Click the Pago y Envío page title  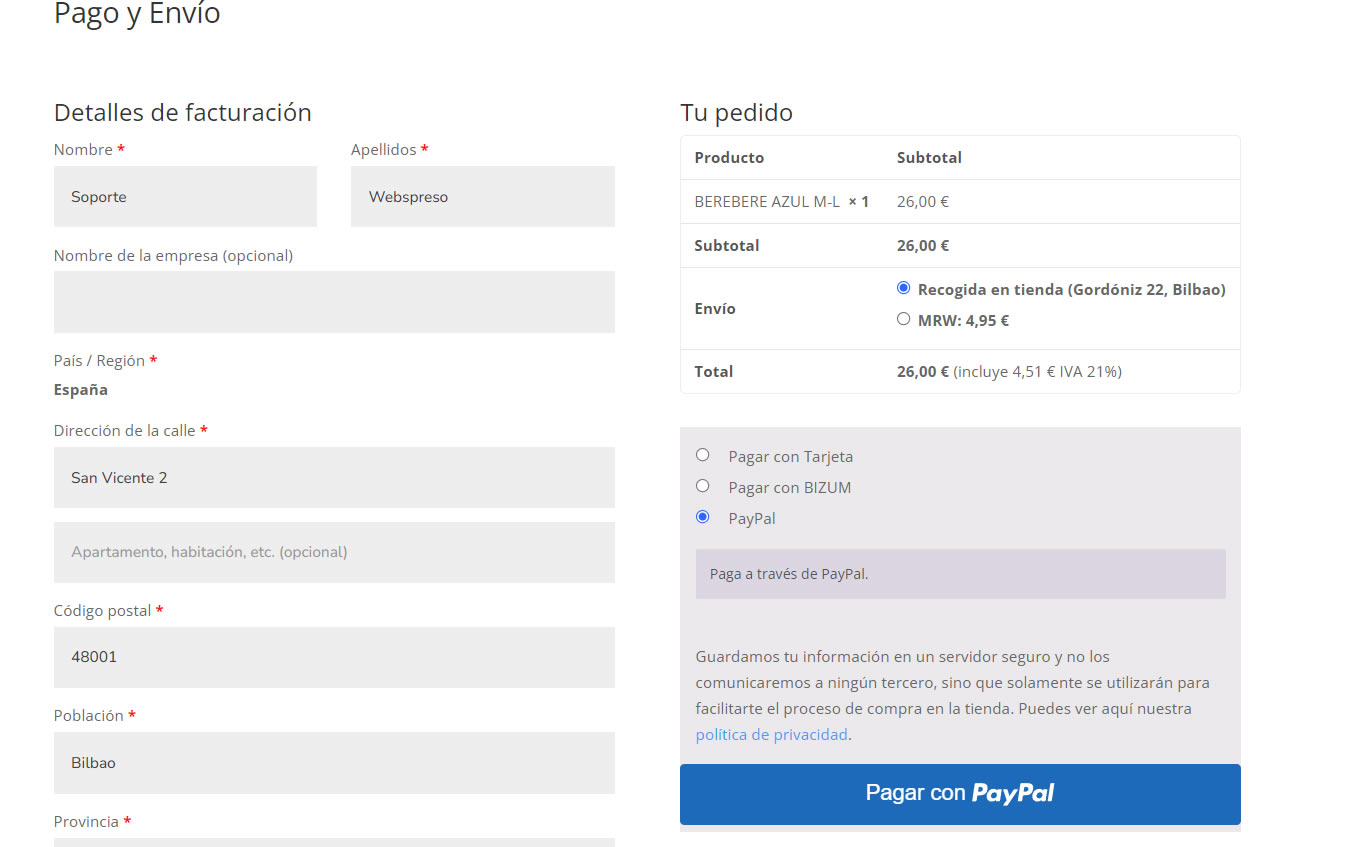(x=137, y=14)
